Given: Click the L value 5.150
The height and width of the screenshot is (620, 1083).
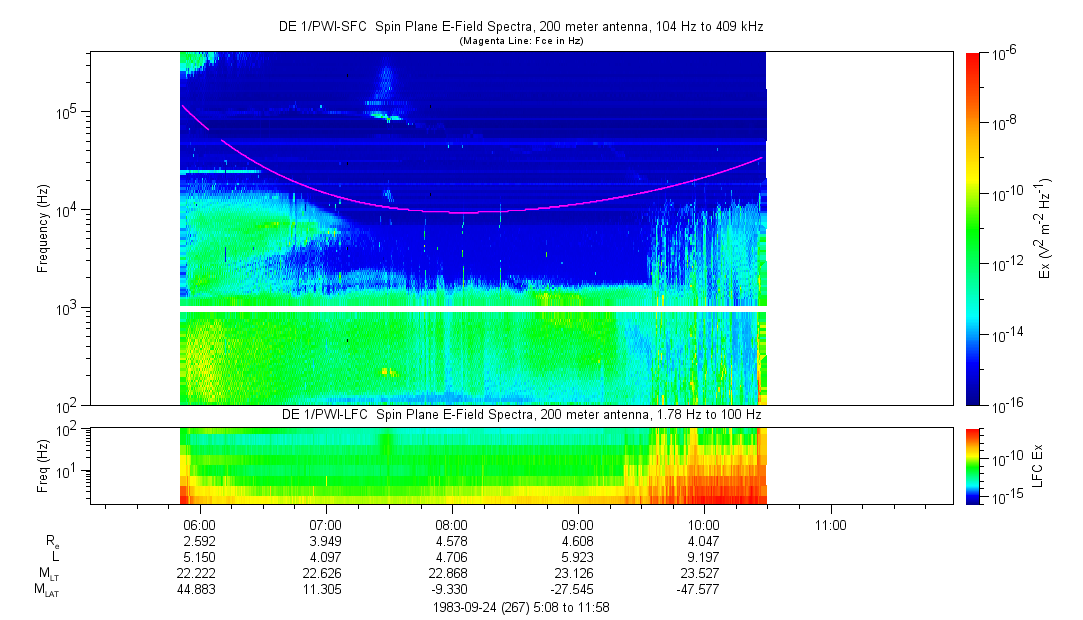Looking at the screenshot, I should point(199,557).
